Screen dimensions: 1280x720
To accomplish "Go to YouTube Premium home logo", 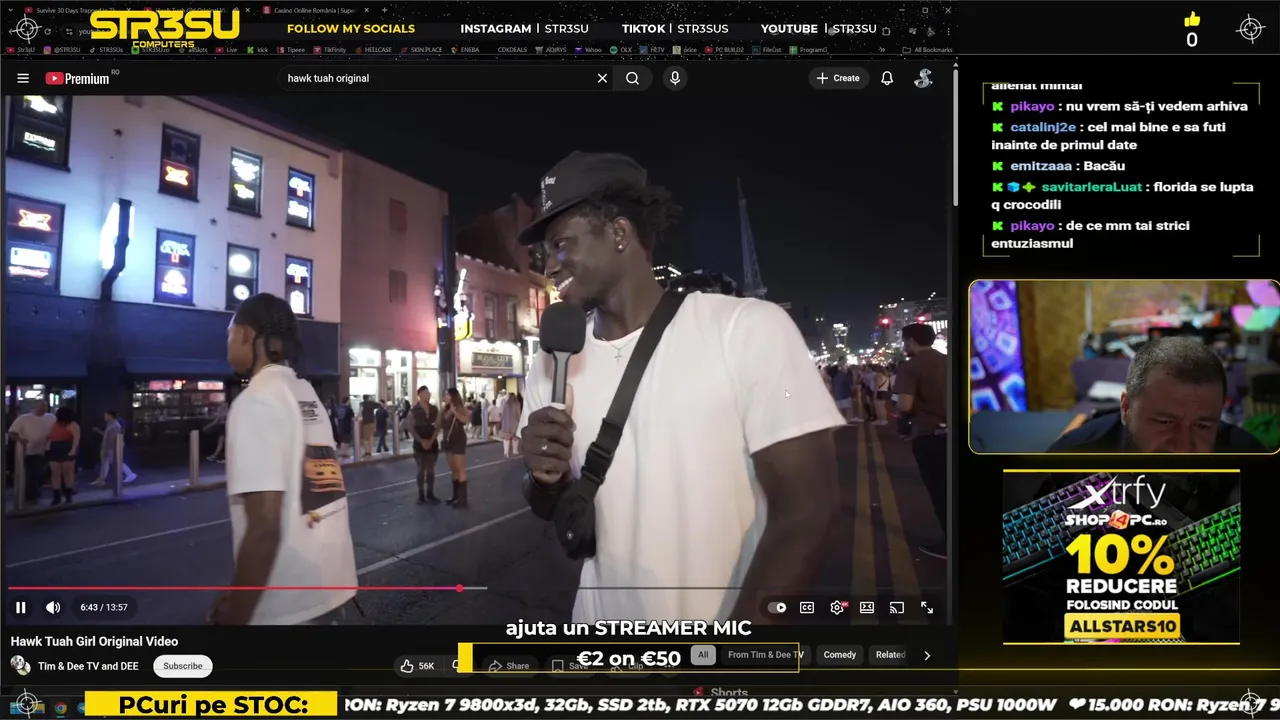I will [77, 78].
